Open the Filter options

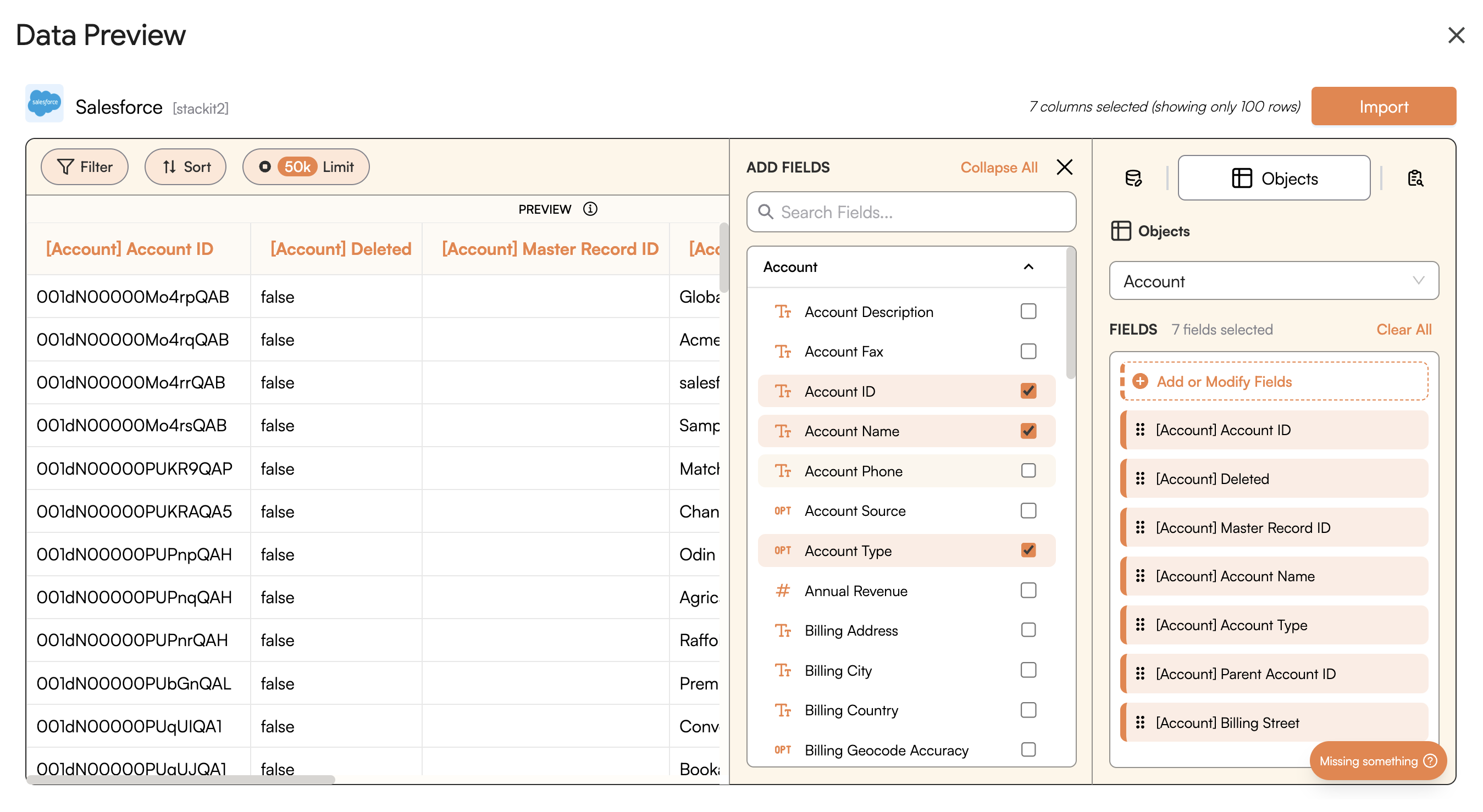[85, 167]
